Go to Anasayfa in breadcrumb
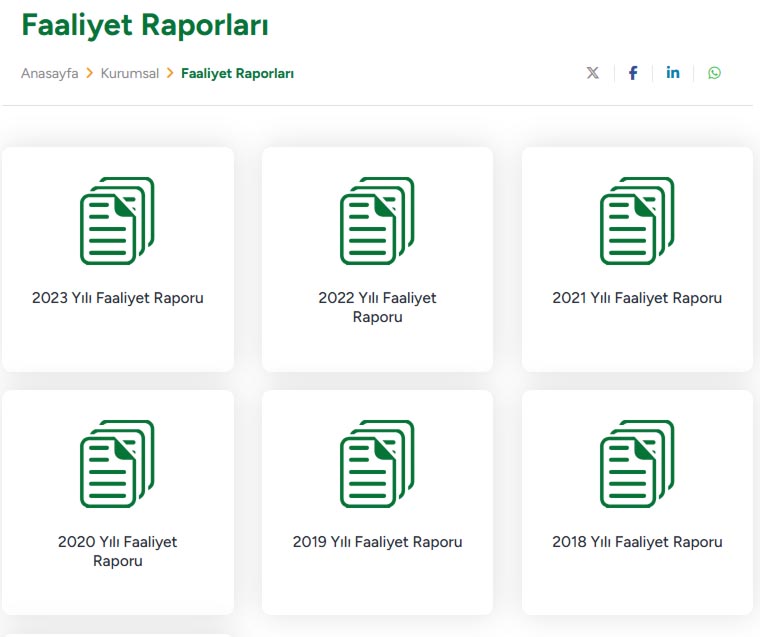 49,73
